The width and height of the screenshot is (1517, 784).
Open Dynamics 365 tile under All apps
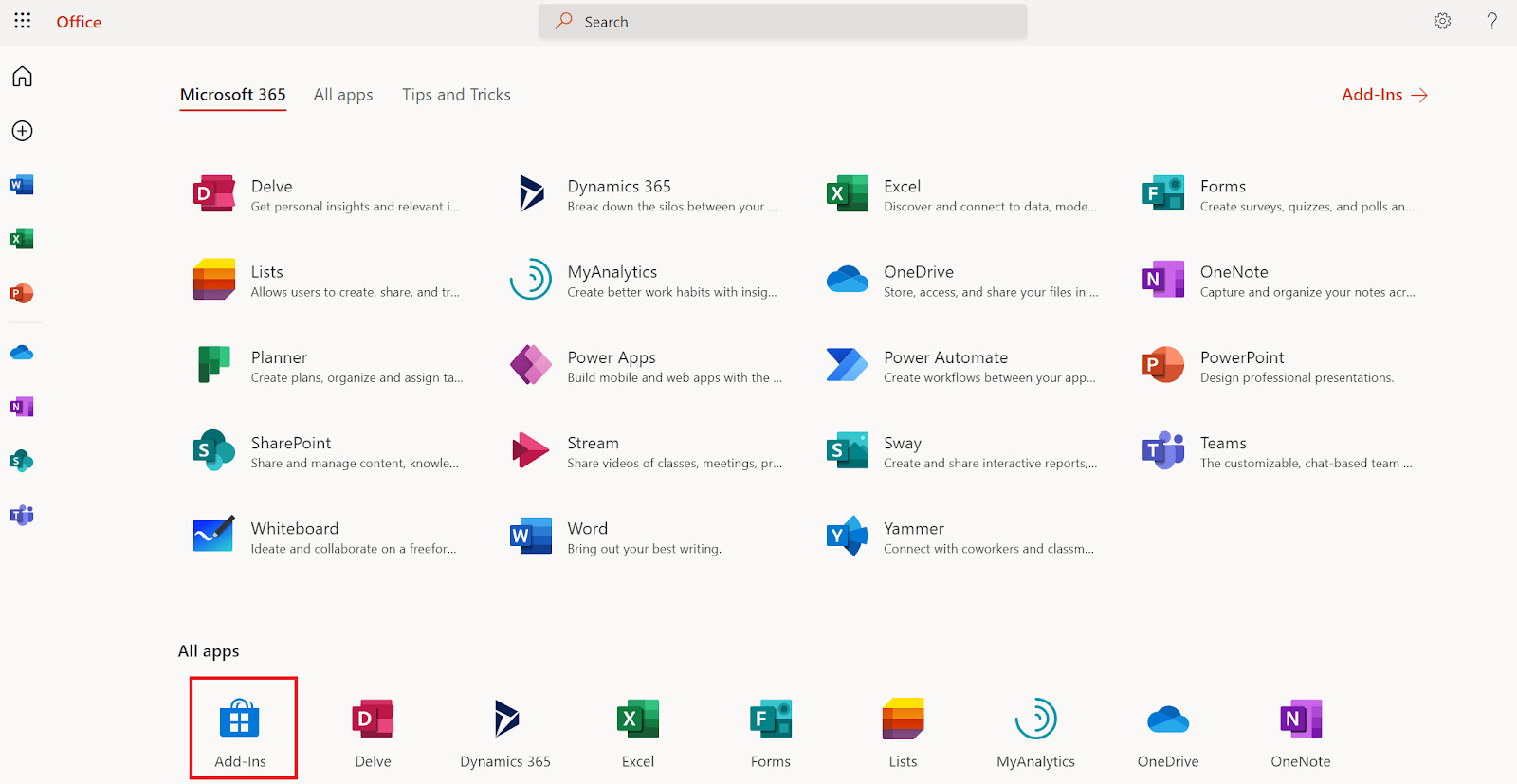(505, 733)
